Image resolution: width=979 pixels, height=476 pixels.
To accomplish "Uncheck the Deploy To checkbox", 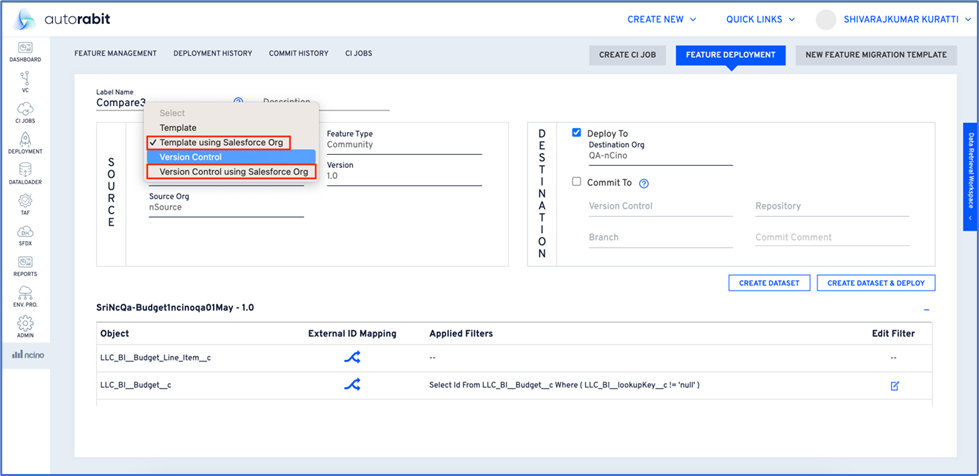I will click(x=576, y=132).
